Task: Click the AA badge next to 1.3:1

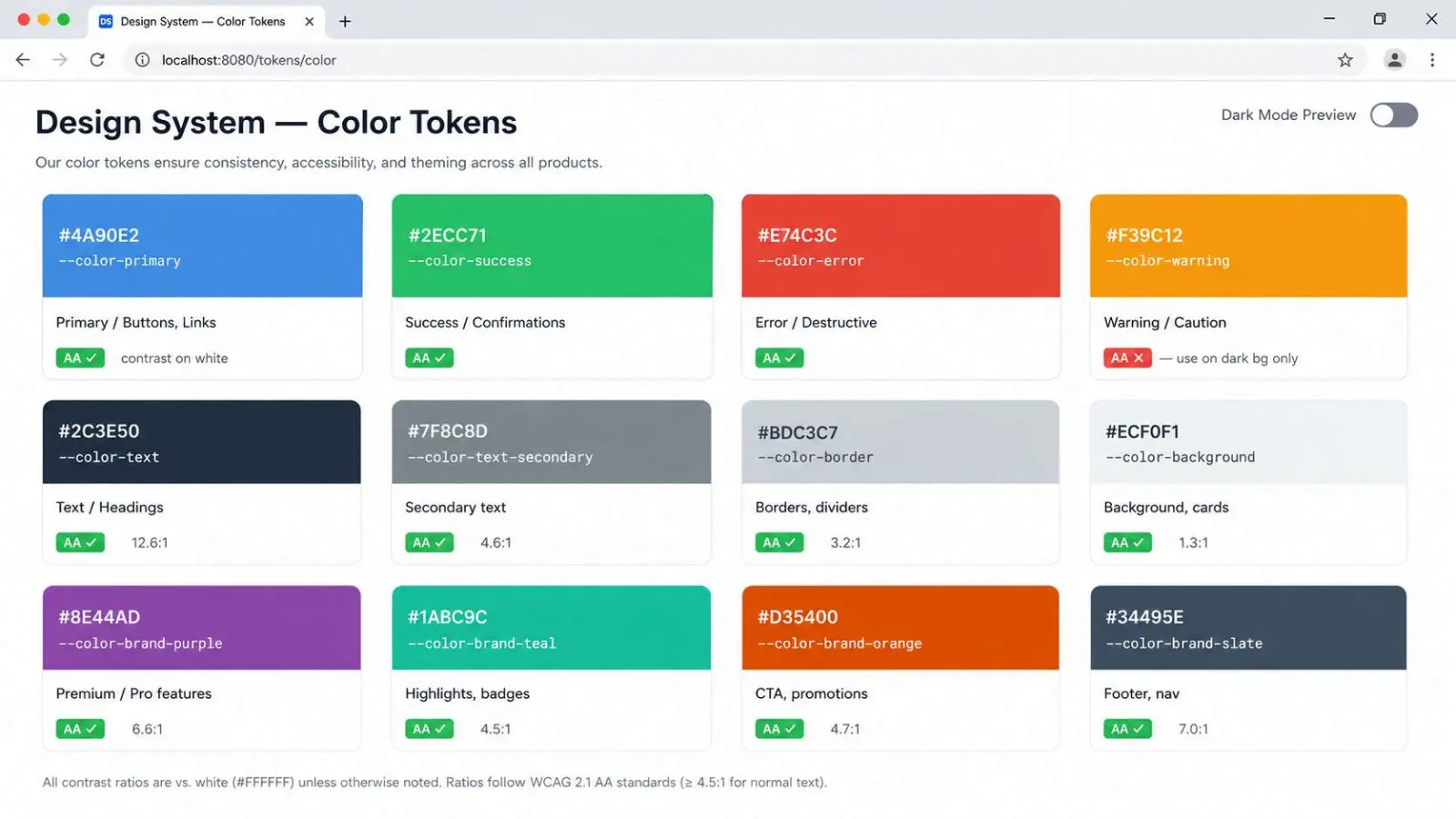Action: coord(1127,542)
